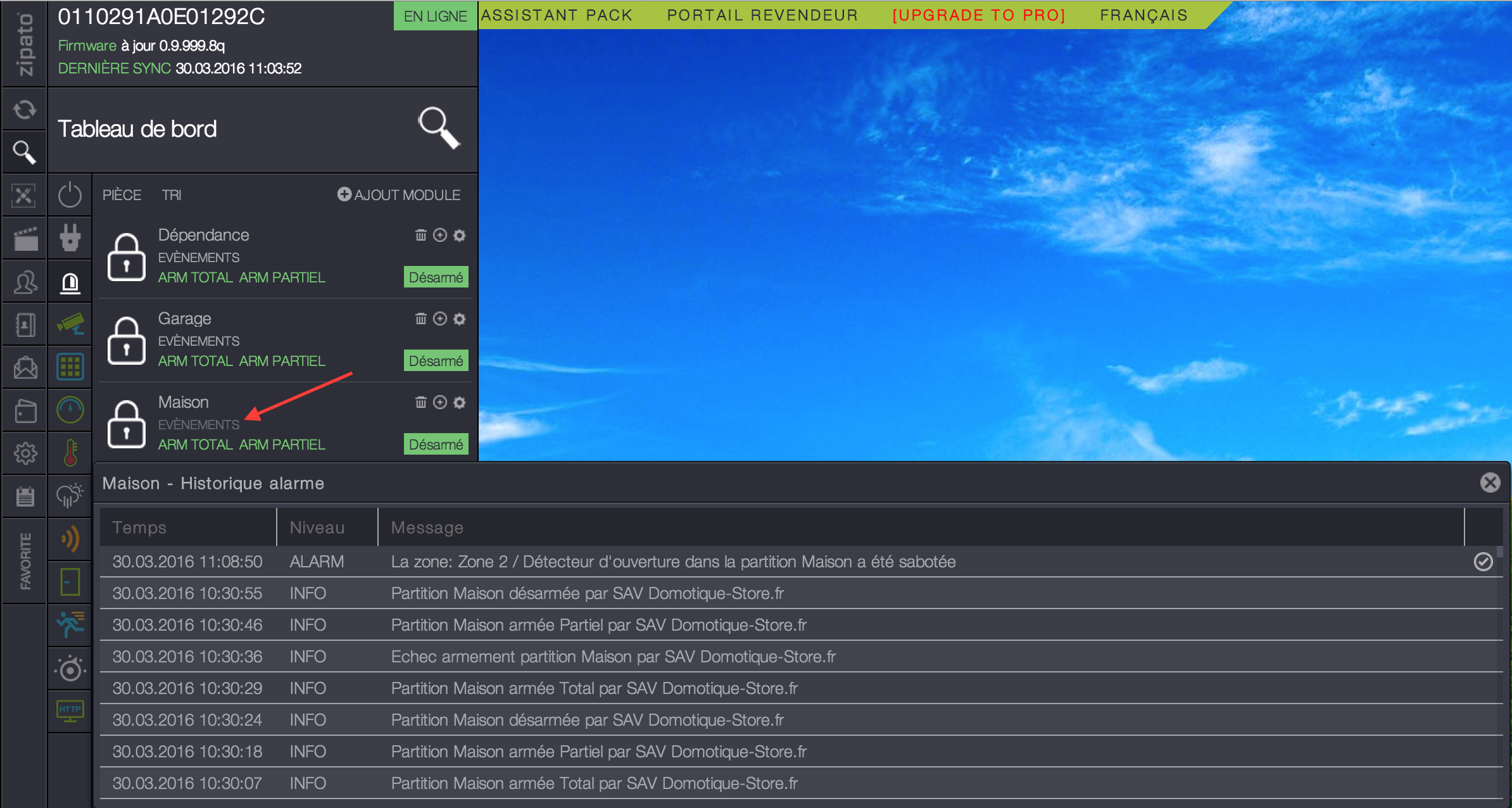Select the power plug devices icon

(70, 238)
